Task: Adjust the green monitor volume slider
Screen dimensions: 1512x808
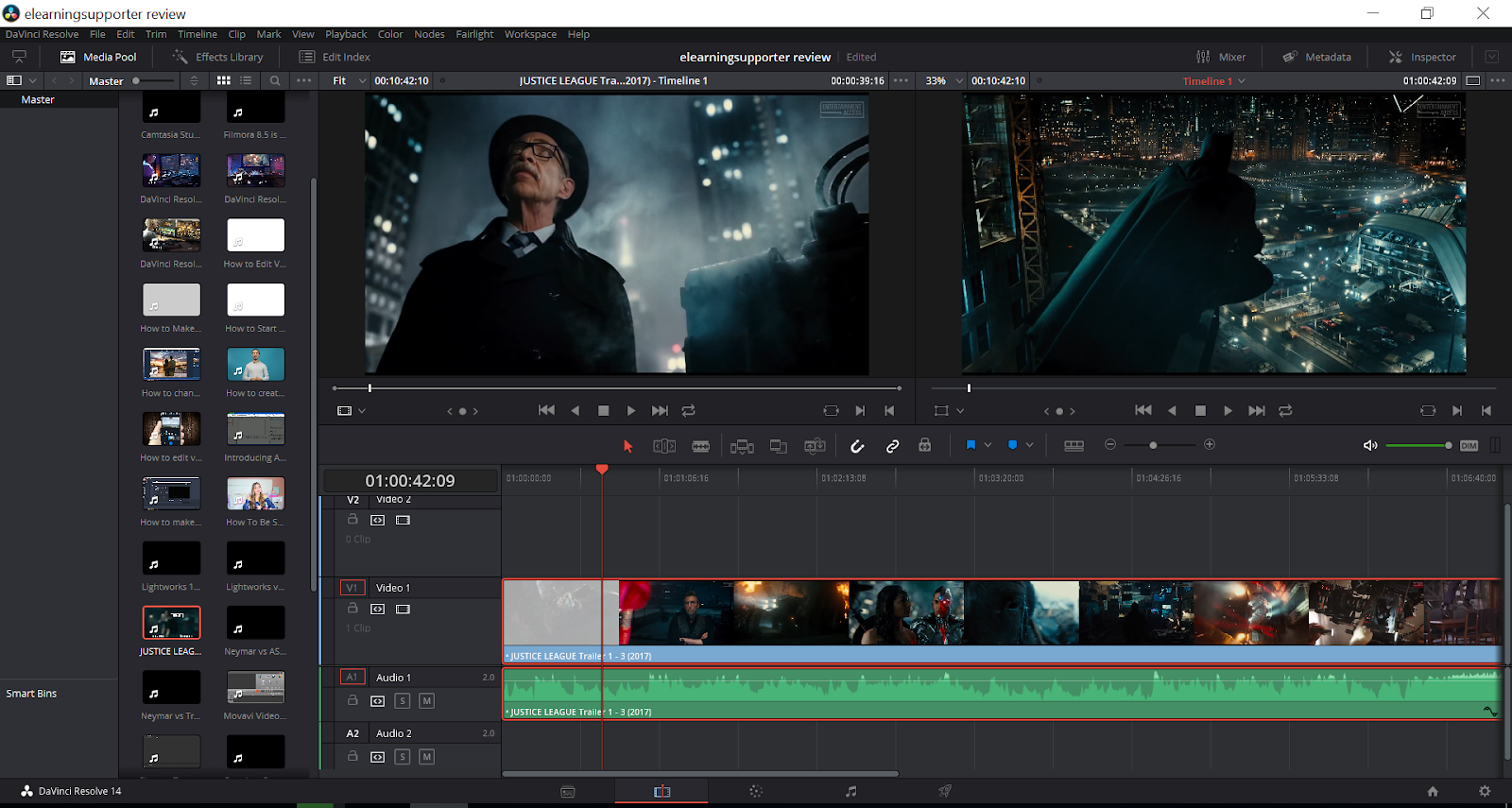Action: pyautogui.click(x=1417, y=445)
